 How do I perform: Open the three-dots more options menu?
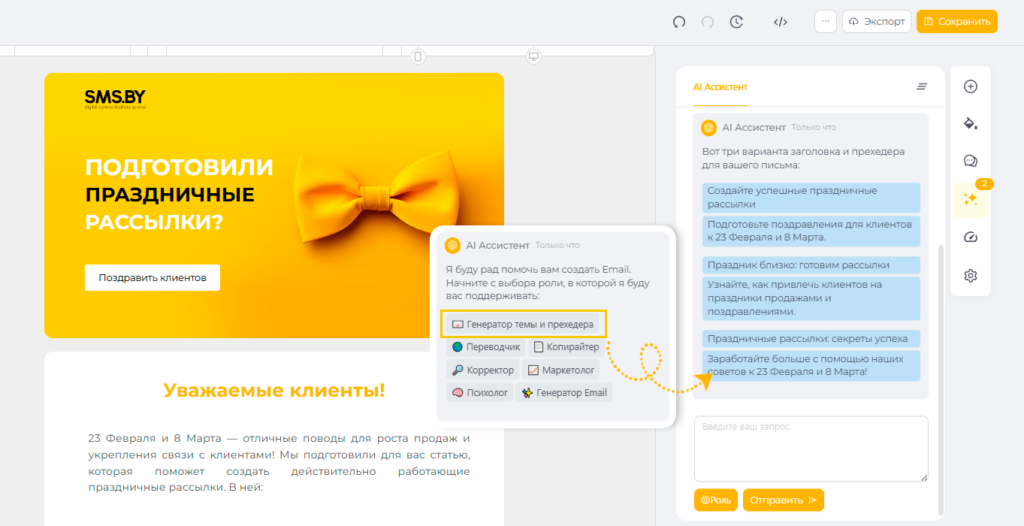click(825, 22)
